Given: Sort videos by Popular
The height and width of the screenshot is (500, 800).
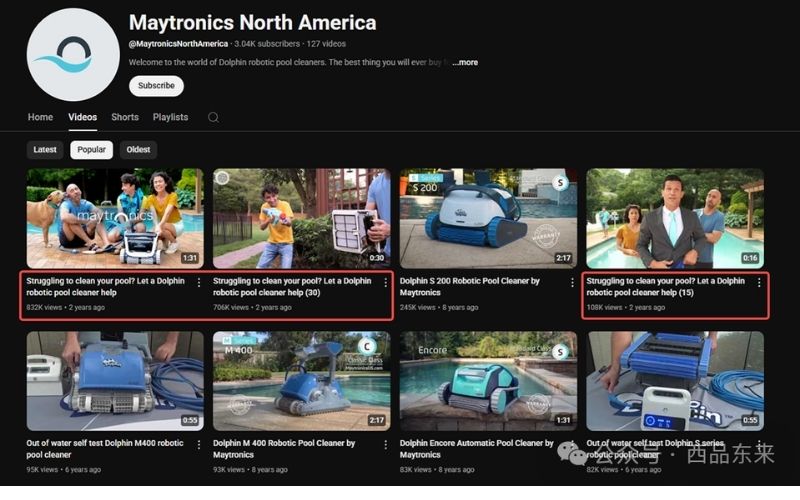Looking at the screenshot, I should coord(91,149).
